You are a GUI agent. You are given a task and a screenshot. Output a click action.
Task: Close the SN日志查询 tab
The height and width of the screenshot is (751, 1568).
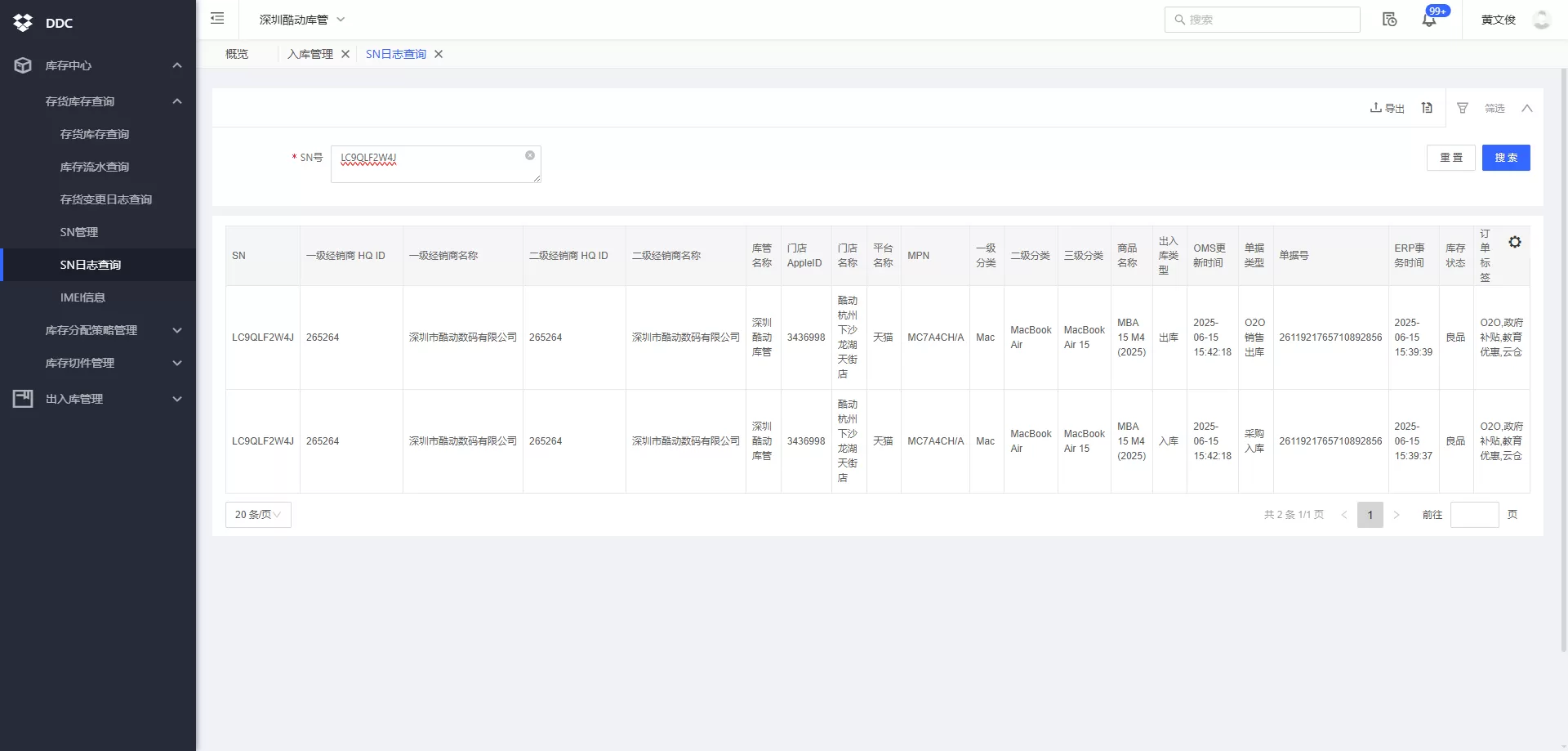click(439, 54)
